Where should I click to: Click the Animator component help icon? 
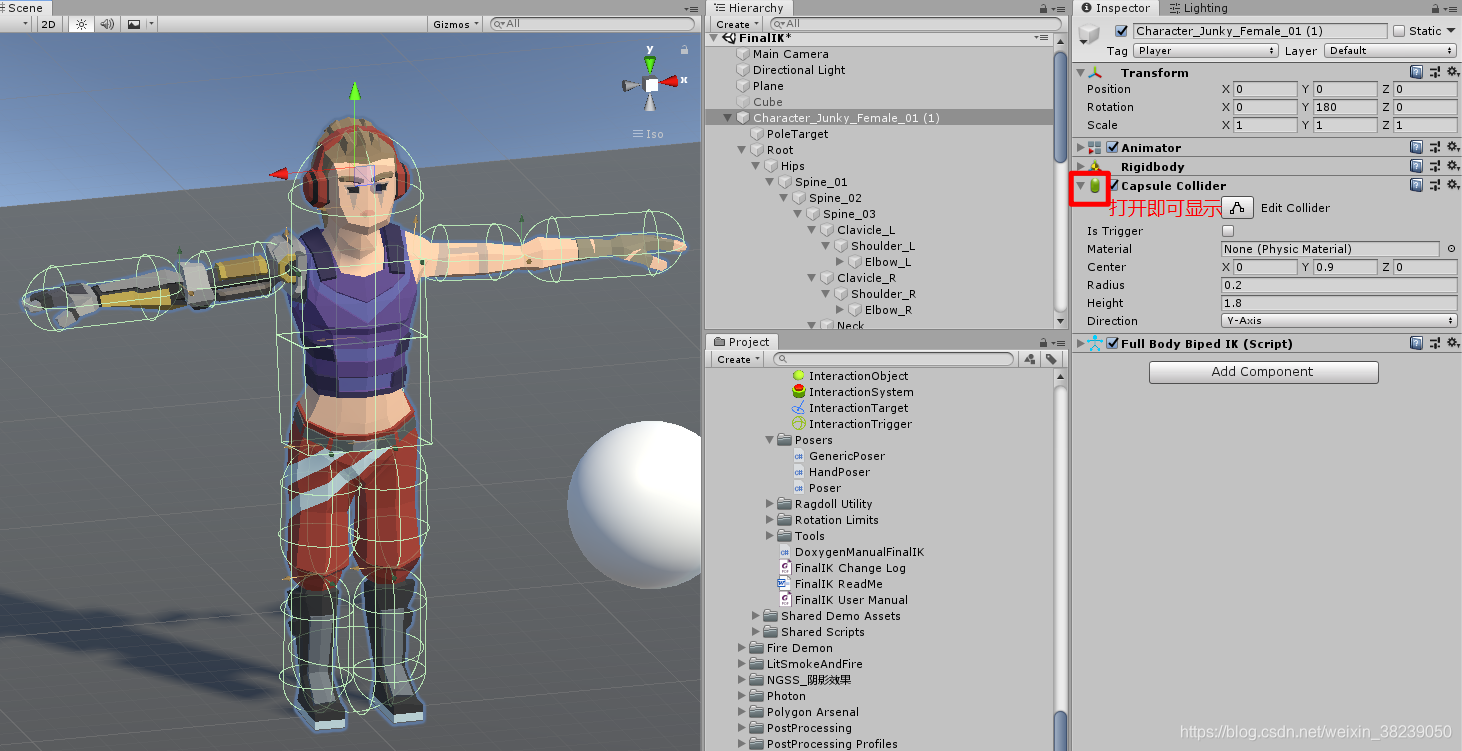[1417, 146]
